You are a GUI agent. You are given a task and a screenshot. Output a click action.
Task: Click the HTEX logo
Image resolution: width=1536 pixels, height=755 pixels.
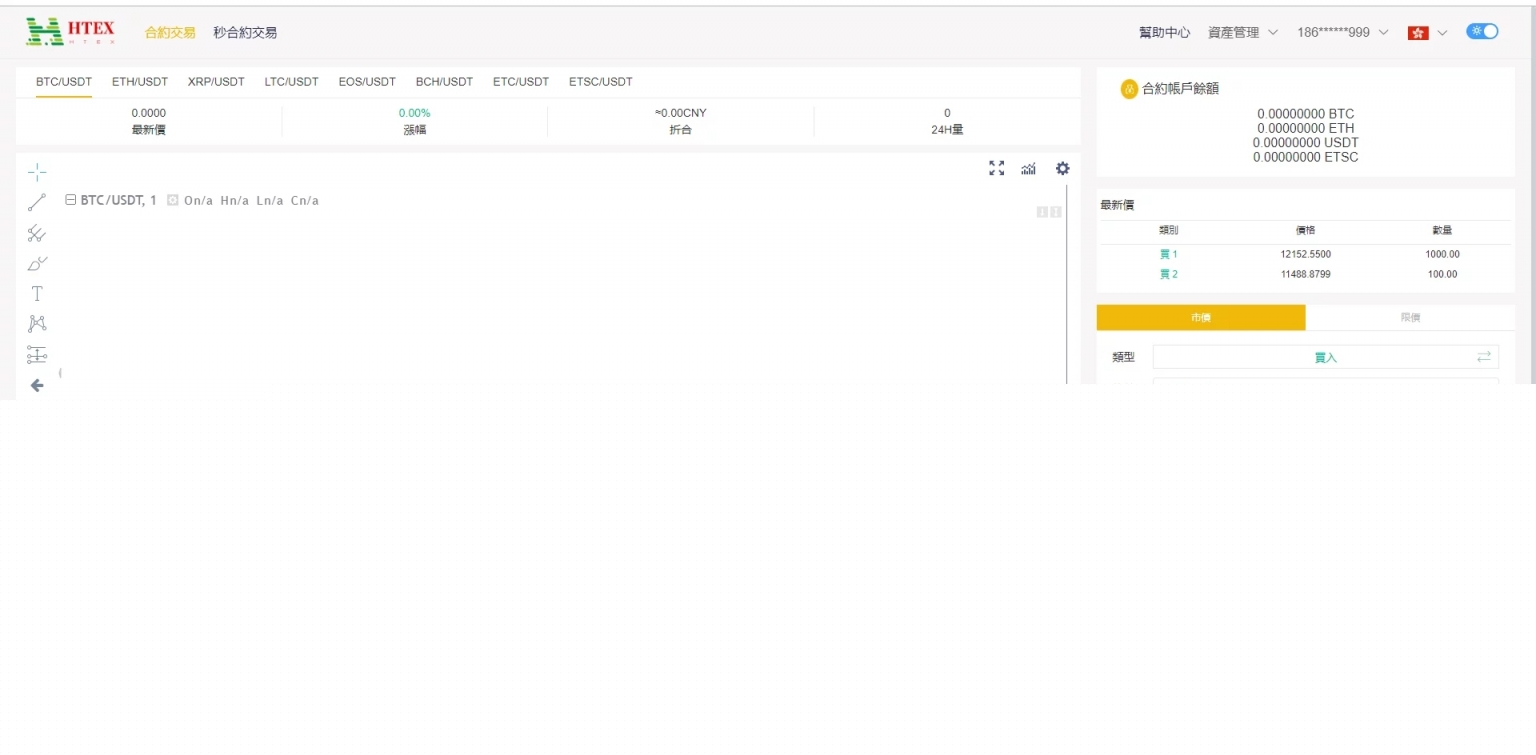click(x=71, y=31)
